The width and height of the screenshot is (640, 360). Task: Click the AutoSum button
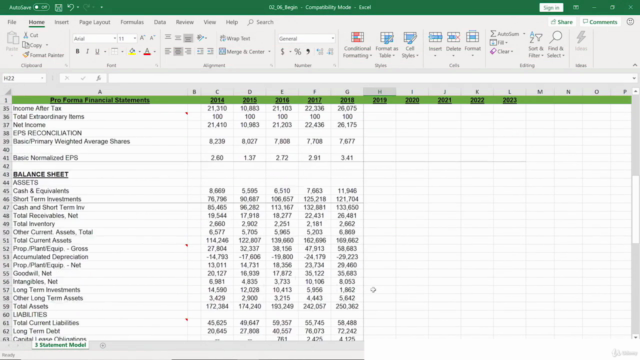tap(504, 34)
